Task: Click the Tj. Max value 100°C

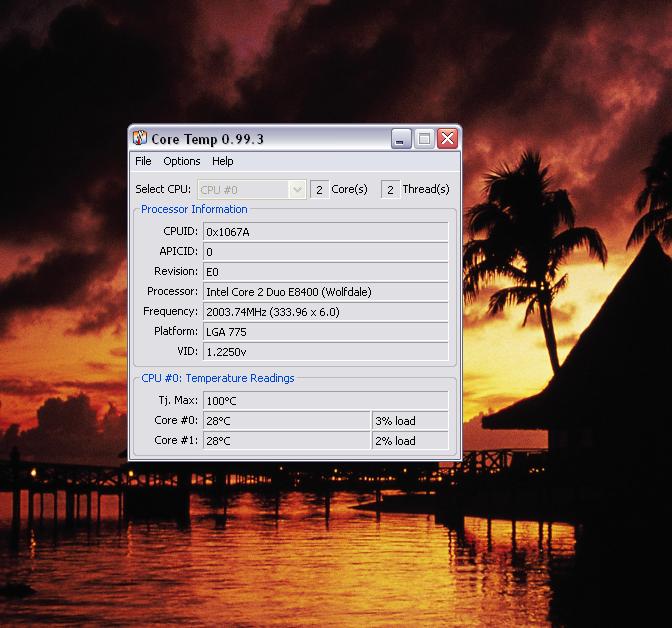Action: (326, 401)
